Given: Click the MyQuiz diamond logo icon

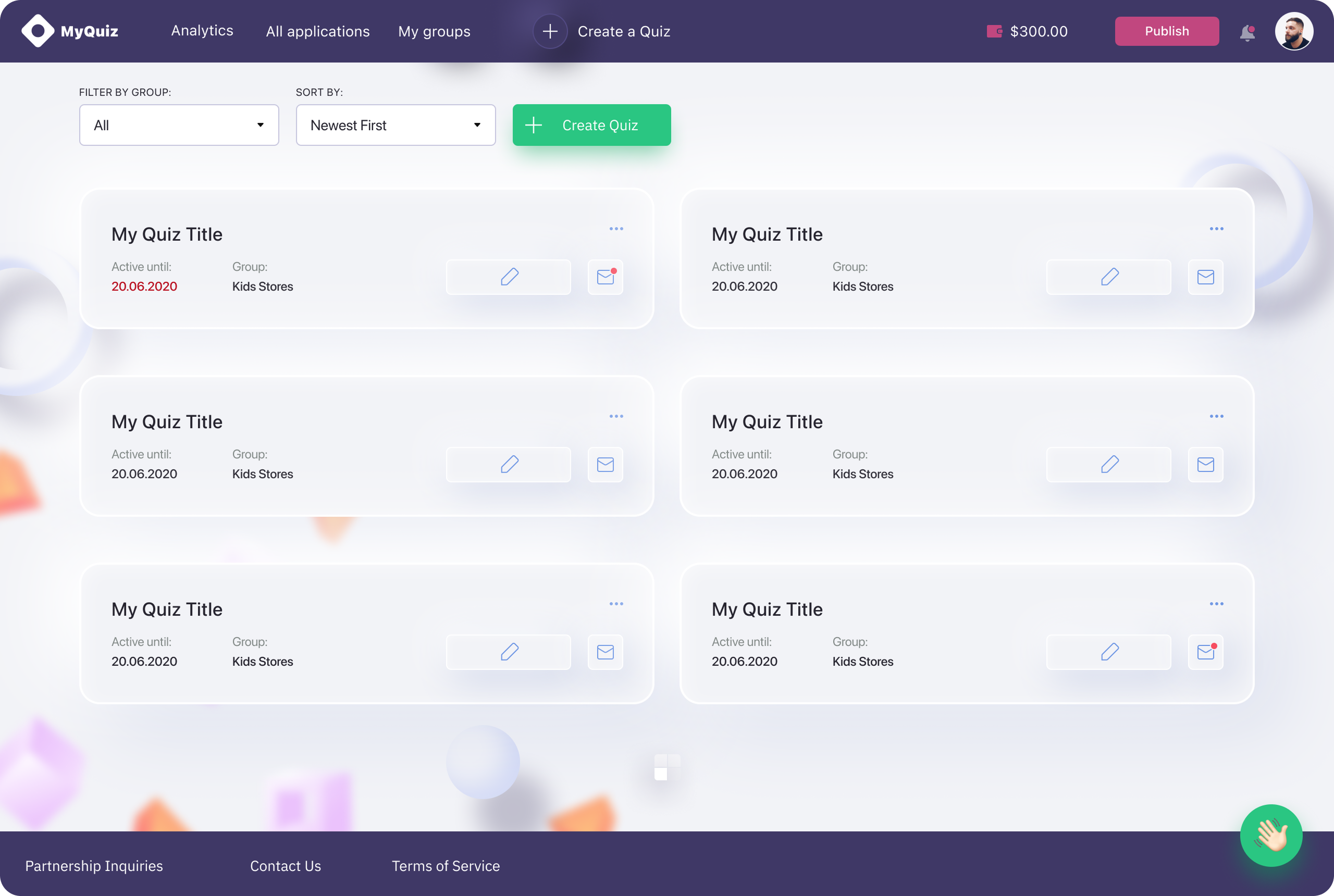Looking at the screenshot, I should click(38, 31).
